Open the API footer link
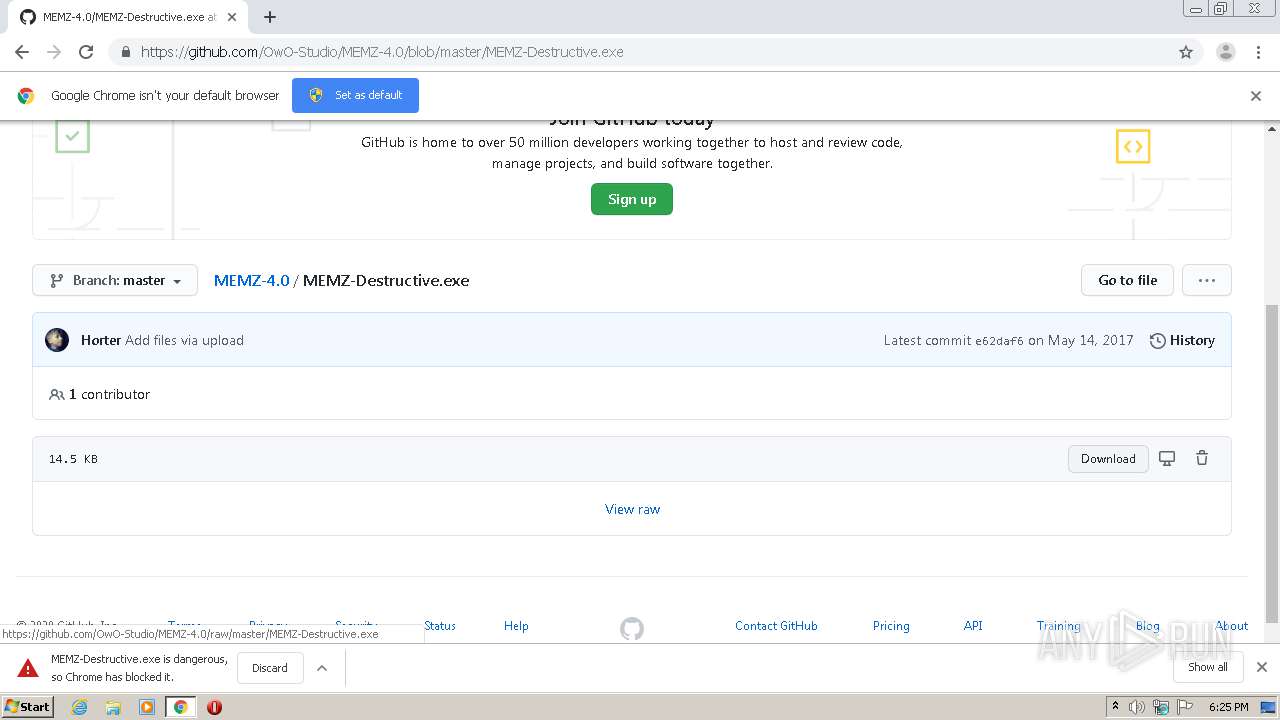Viewport: 1280px width, 720px height. [973, 626]
